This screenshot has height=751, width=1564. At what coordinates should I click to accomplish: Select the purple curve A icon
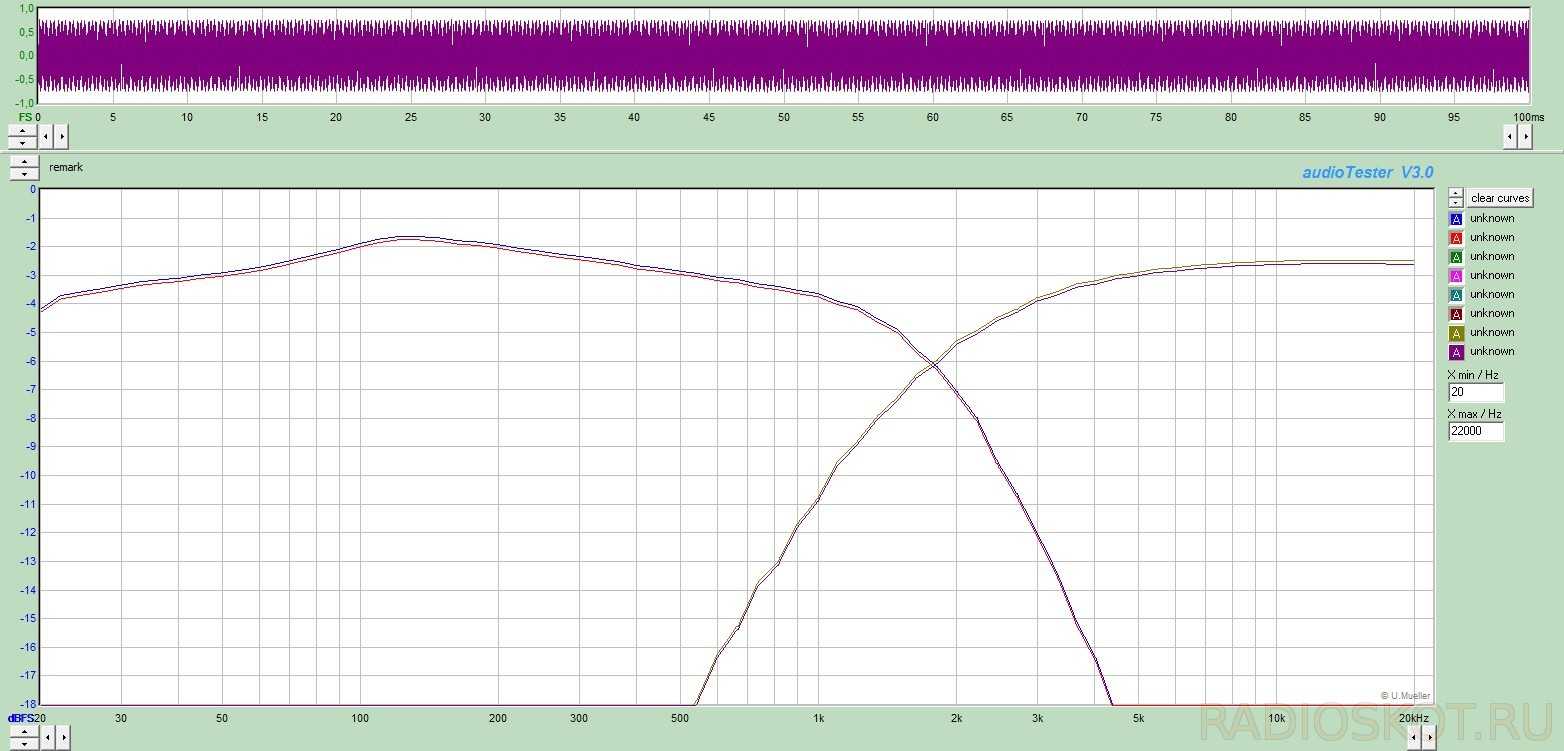coord(1456,352)
